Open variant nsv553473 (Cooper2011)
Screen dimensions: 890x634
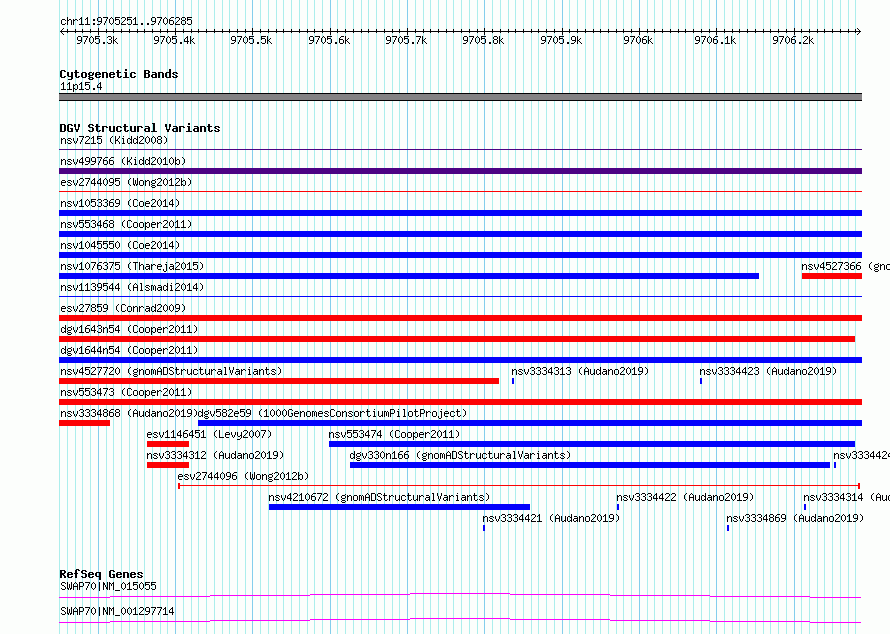tap(126, 392)
